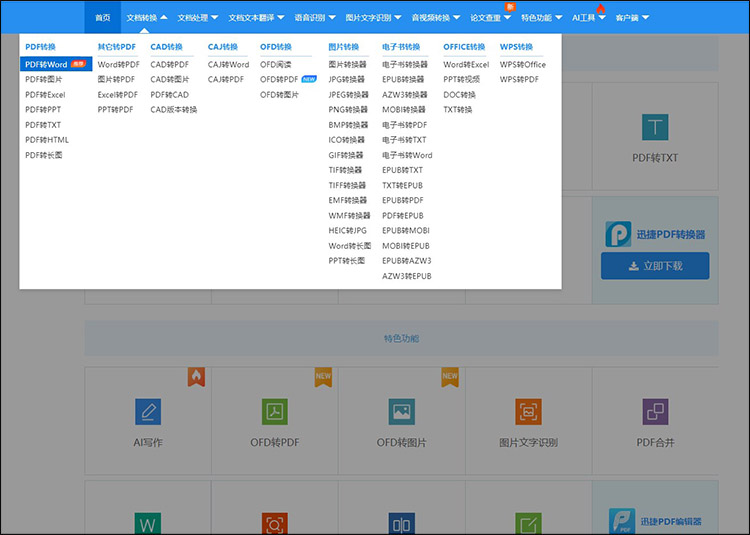
Task: Click CAD版本转换 entry
Action: [x=174, y=109]
